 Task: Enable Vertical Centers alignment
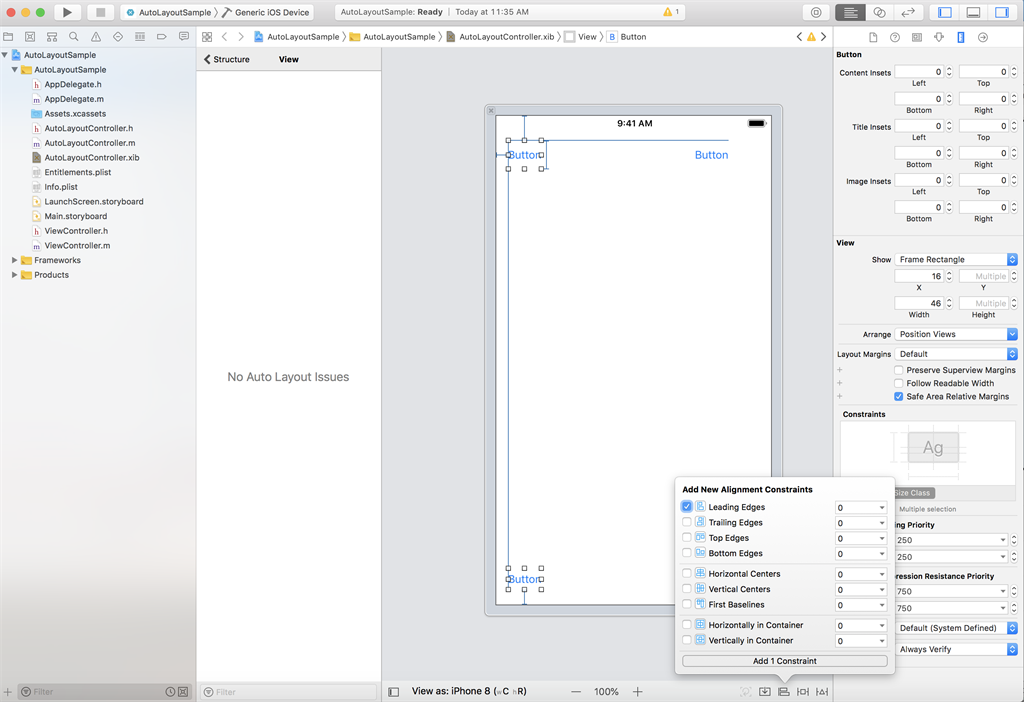click(686, 588)
